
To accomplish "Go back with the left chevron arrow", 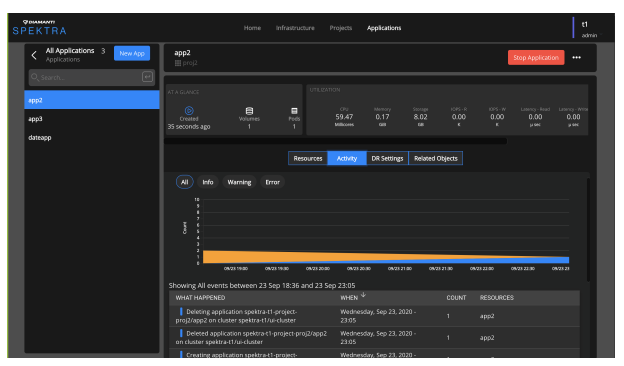I will pyautogui.click(x=34, y=55).
